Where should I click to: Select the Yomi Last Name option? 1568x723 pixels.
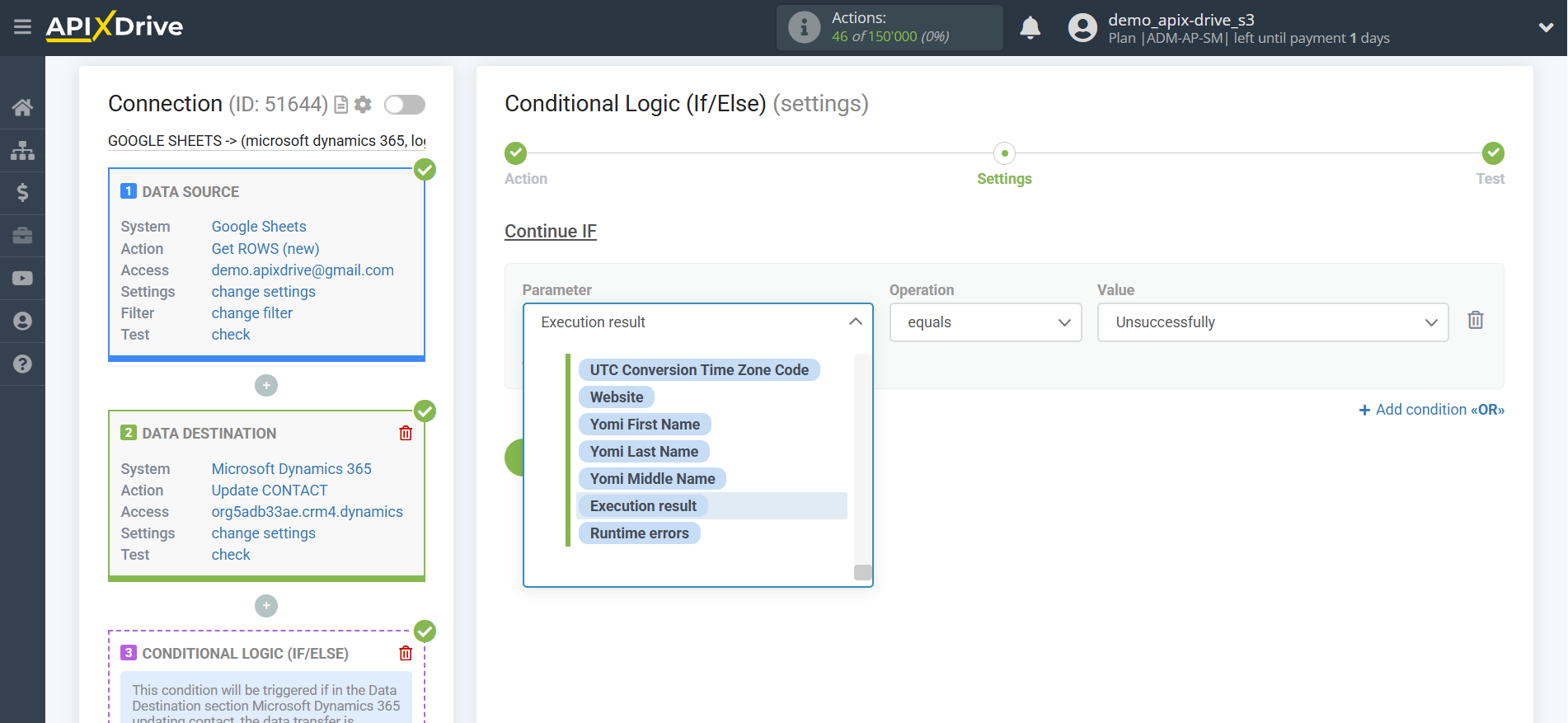[x=644, y=452]
